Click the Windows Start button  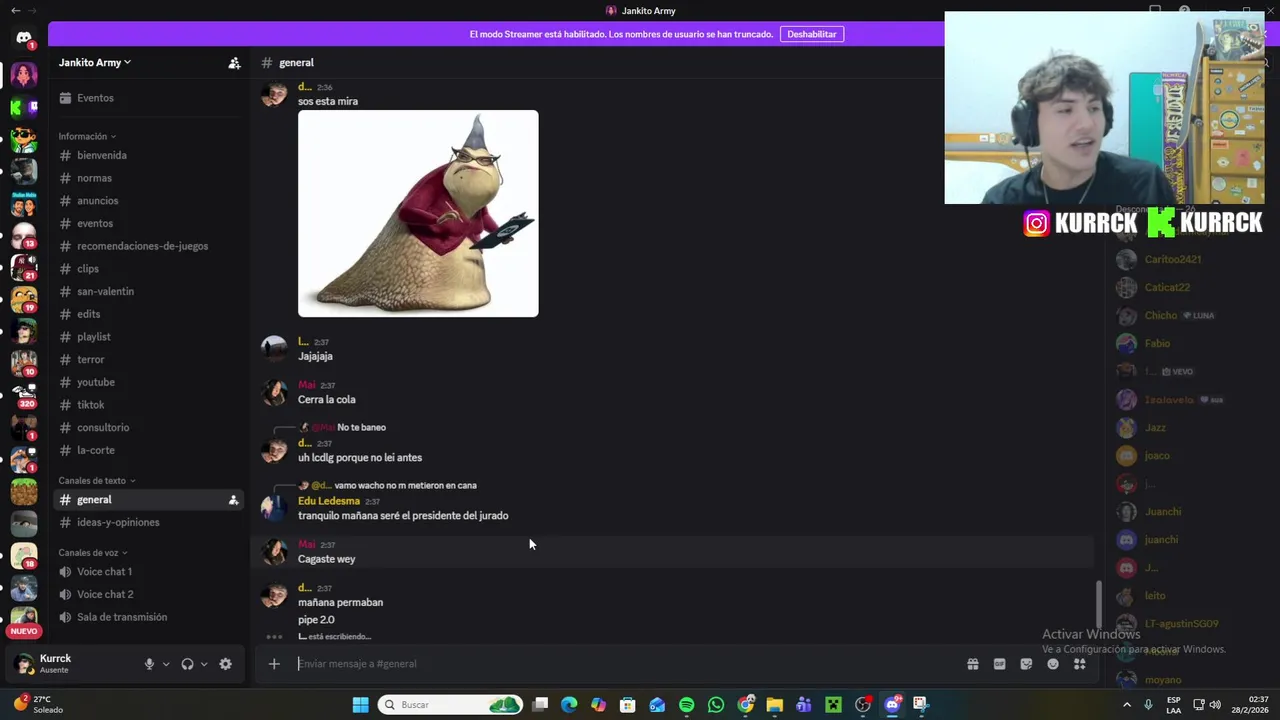(360, 705)
